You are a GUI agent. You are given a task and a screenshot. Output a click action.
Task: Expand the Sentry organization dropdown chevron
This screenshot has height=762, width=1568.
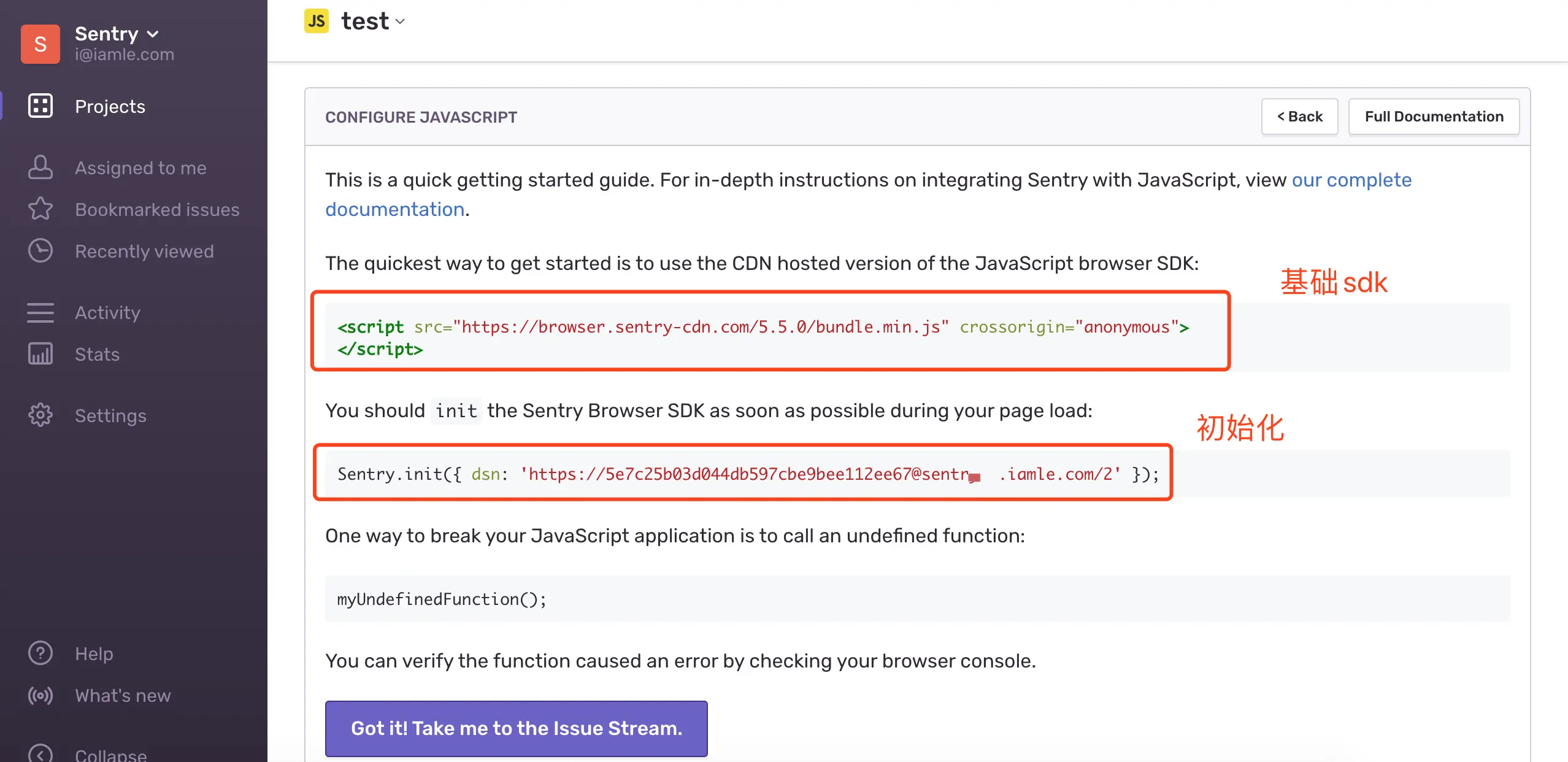point(153,34)
